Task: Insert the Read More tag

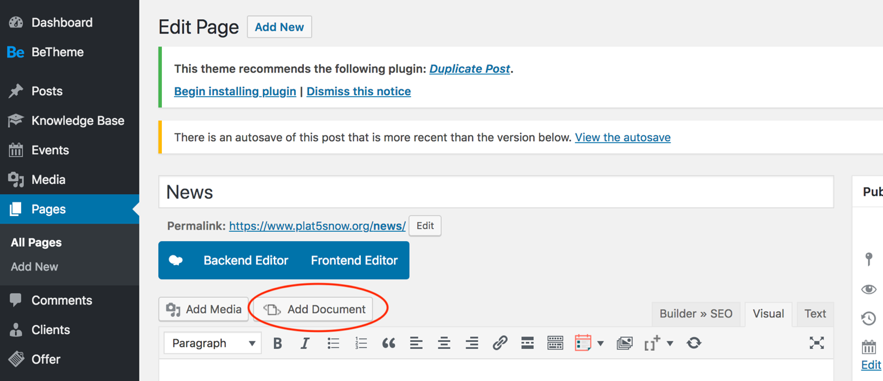Action: [x=527, y=343]
